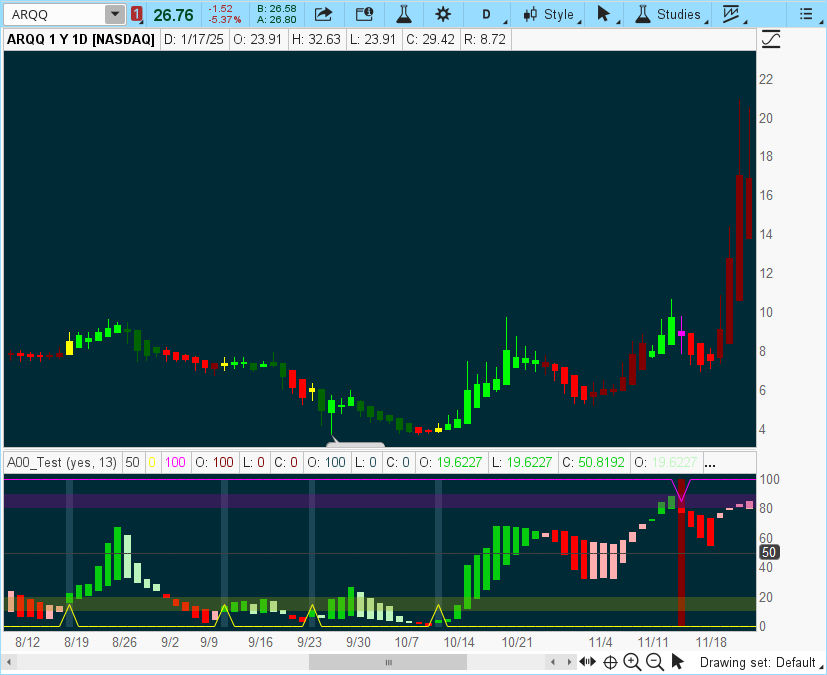Click the C: 50.8192 study value
Screen dimensions: 827x675
593,462
